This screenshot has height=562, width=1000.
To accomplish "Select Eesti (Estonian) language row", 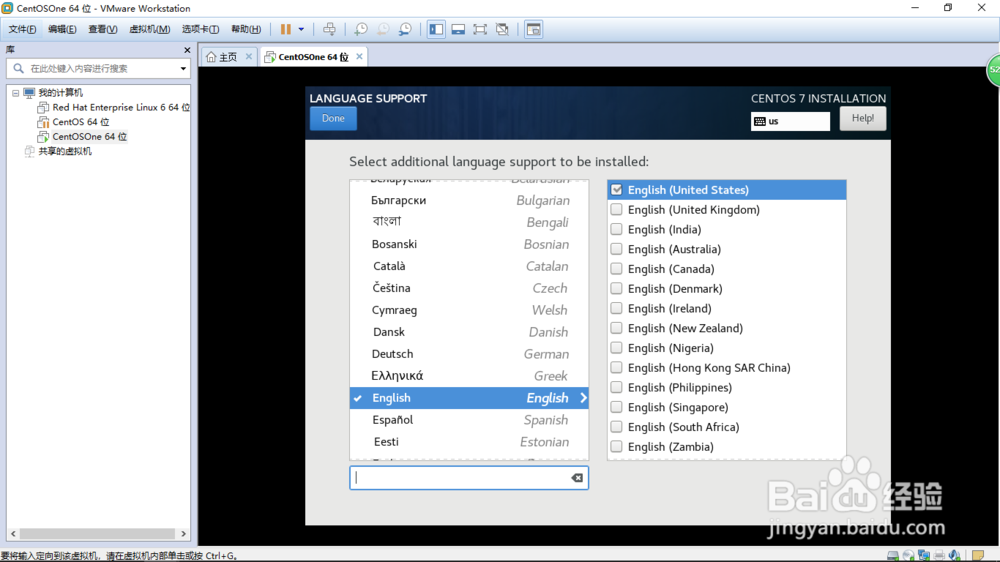I will coord(469,441).
